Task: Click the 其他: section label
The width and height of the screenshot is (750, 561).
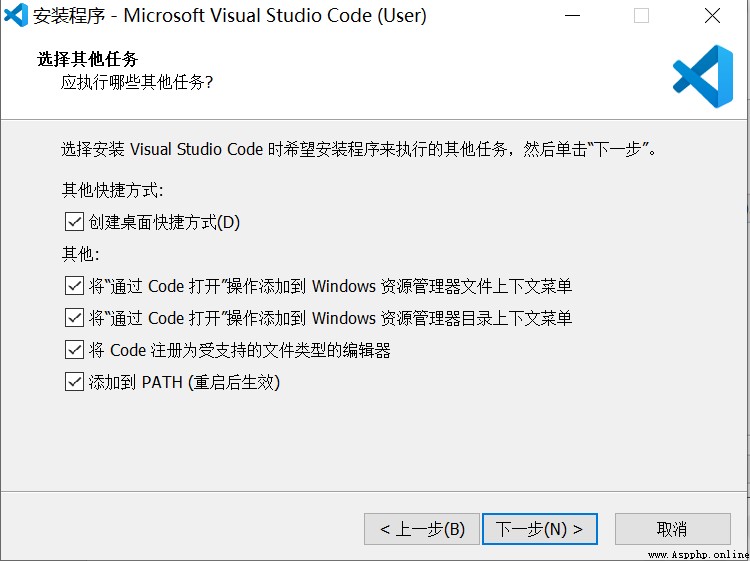Action: tap(81, 254)
